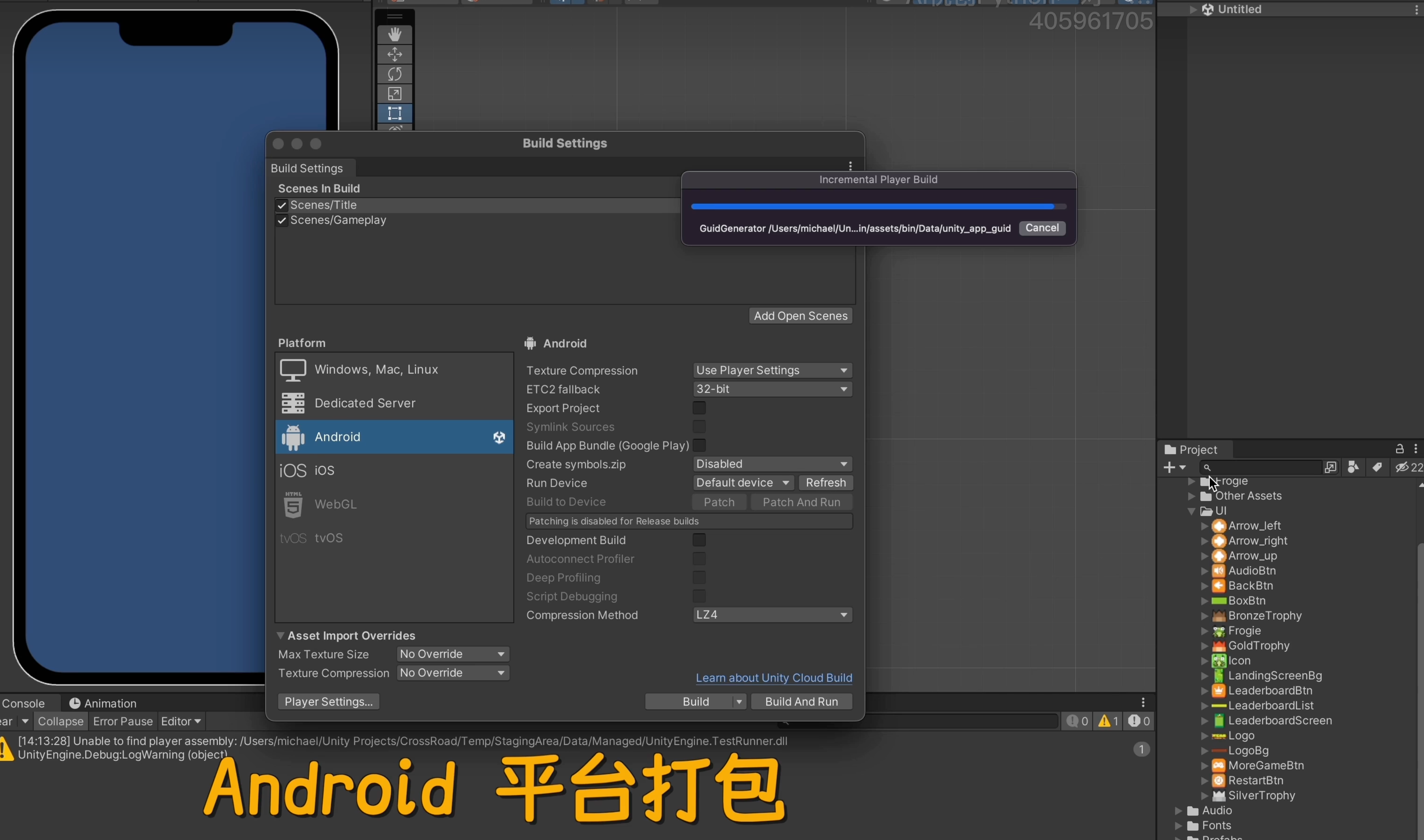Select the Rect Transform tool

(395, 113)
